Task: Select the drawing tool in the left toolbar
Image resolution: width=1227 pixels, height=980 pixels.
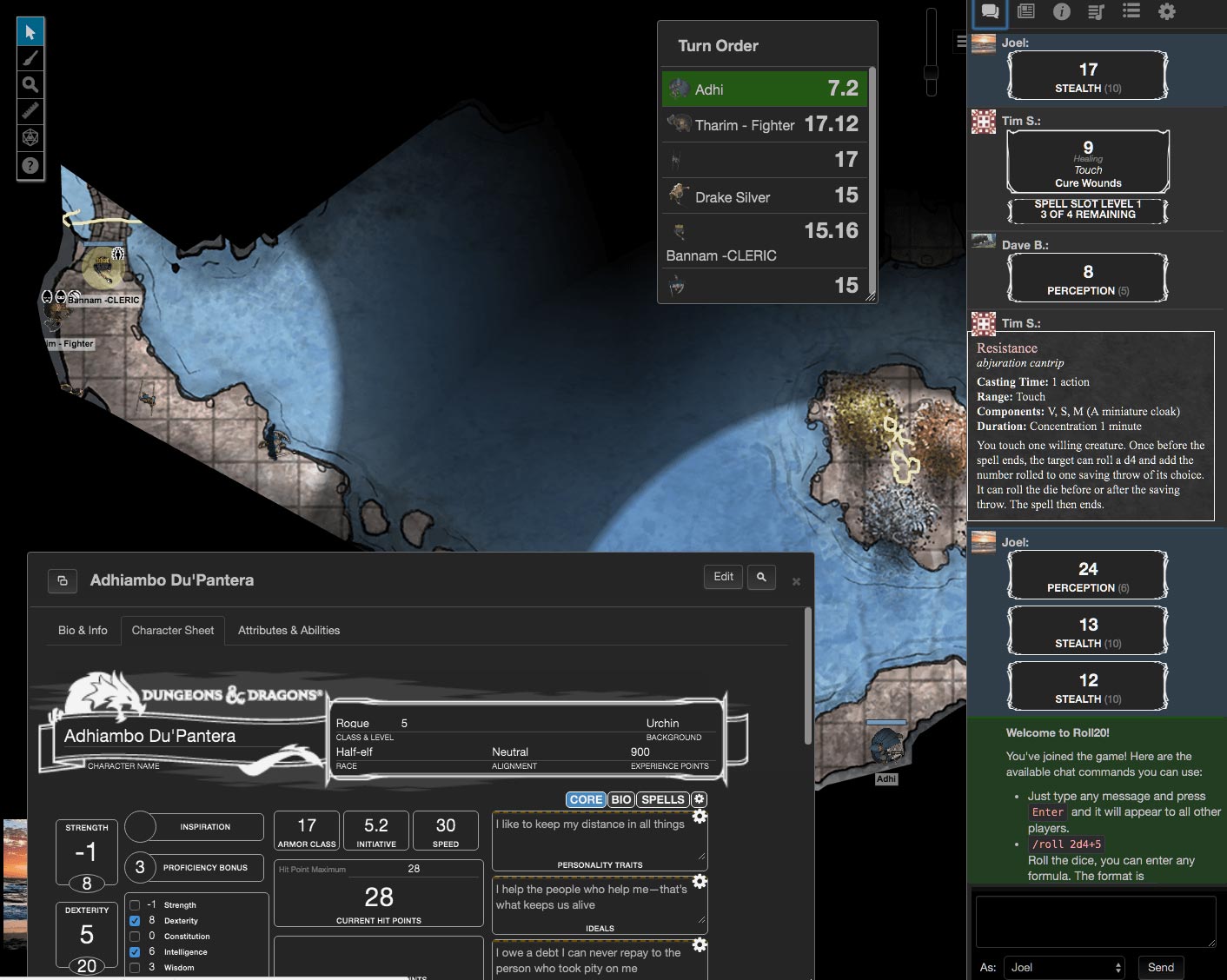Action: coord(30,57)
